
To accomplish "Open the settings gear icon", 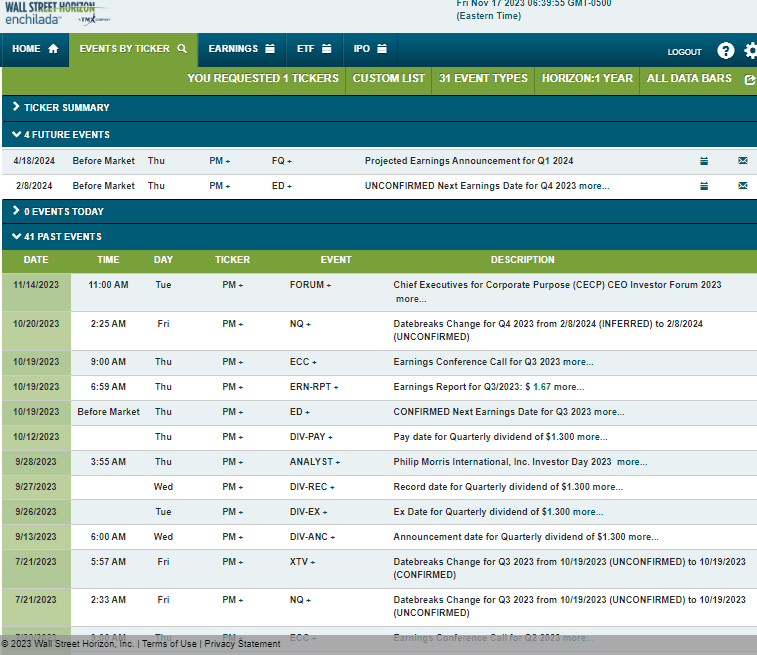I will click(751, 50).
